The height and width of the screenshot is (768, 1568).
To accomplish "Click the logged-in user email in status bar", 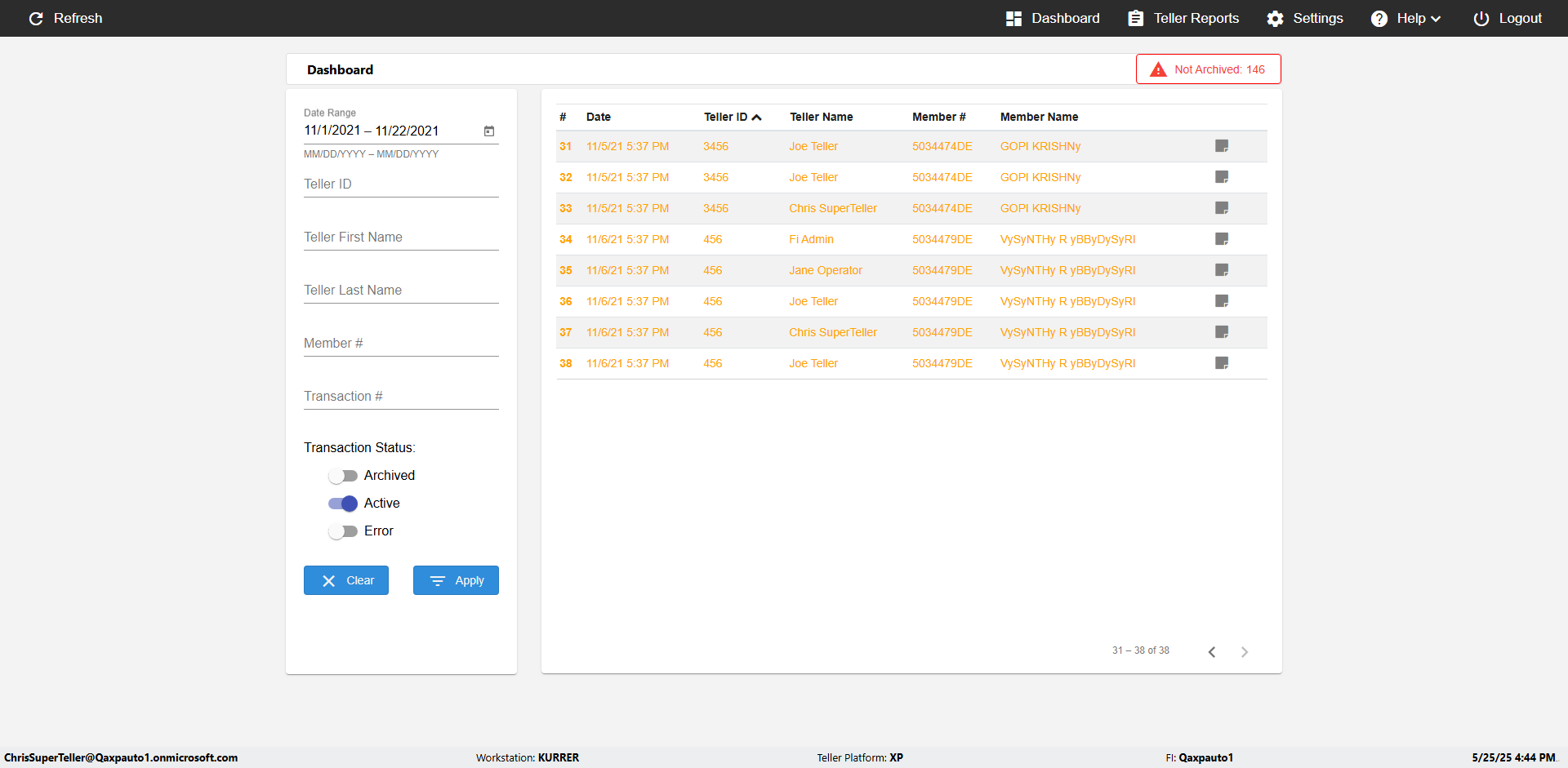I will [x=121, y=757].
